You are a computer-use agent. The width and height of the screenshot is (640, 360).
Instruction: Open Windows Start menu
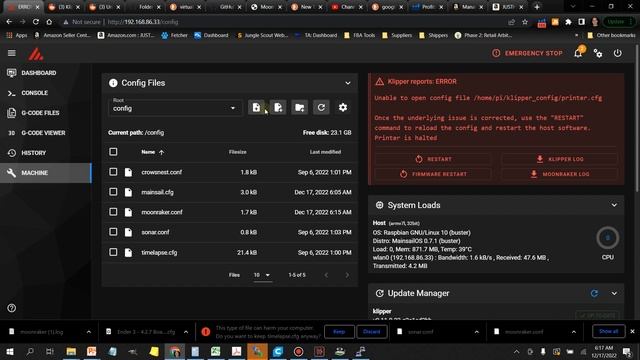pyautogui.click(x=10, y=351)
